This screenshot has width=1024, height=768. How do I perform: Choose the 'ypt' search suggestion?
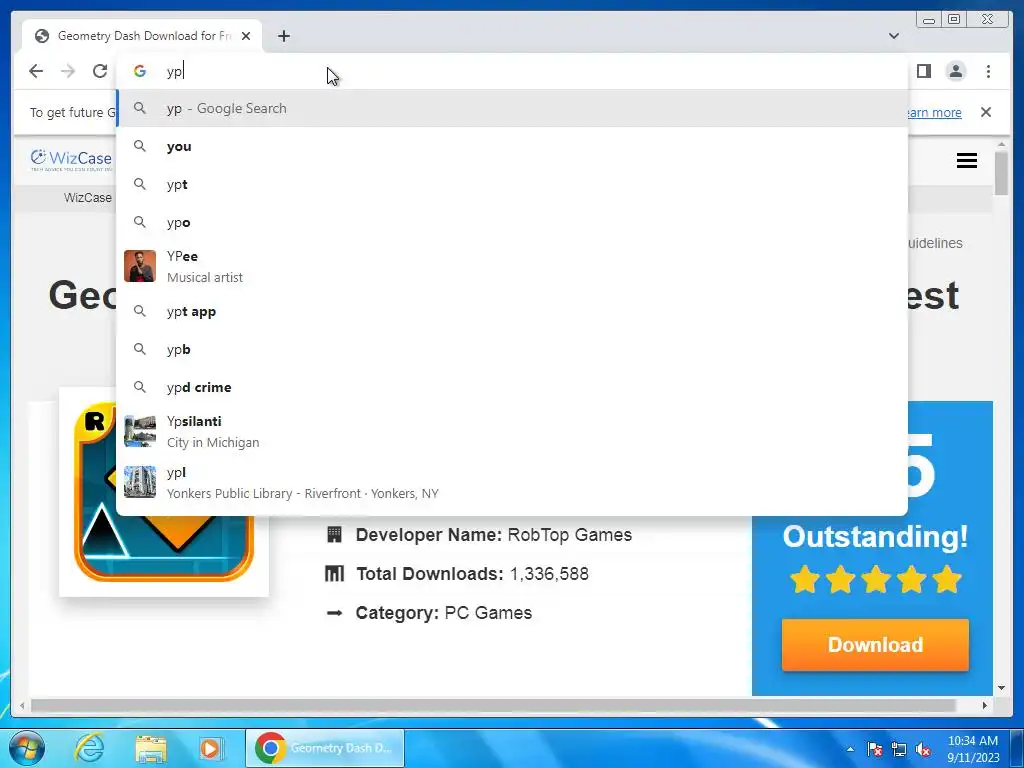pos(512,184)
